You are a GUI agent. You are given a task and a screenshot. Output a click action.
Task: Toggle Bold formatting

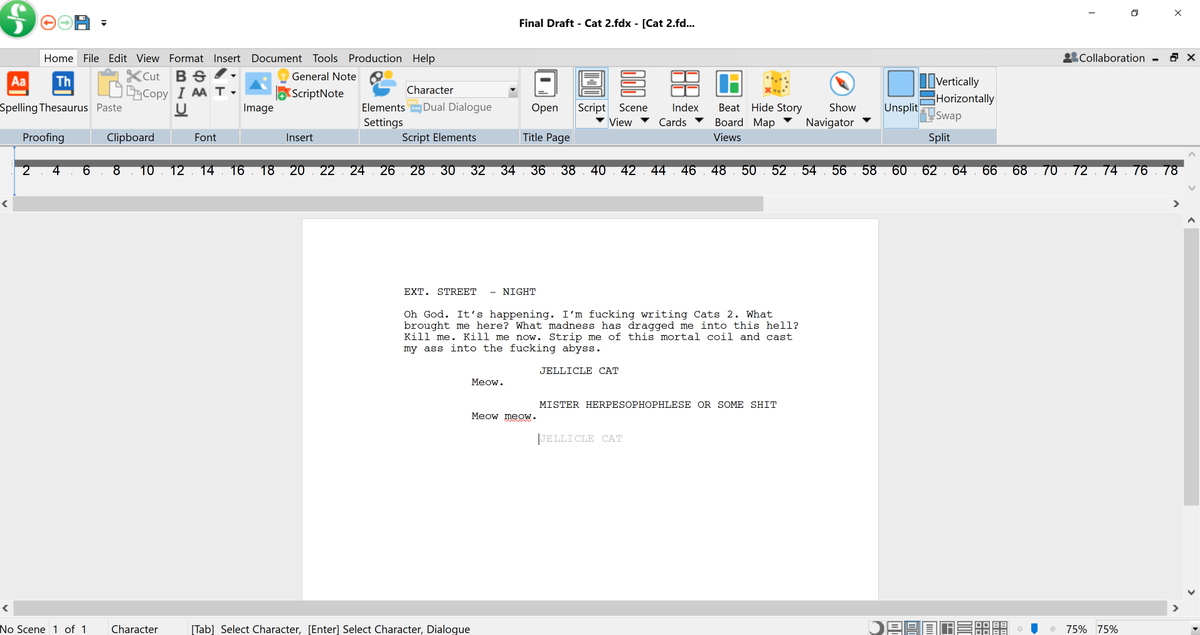pyautogui.click(x=181, y=75)
